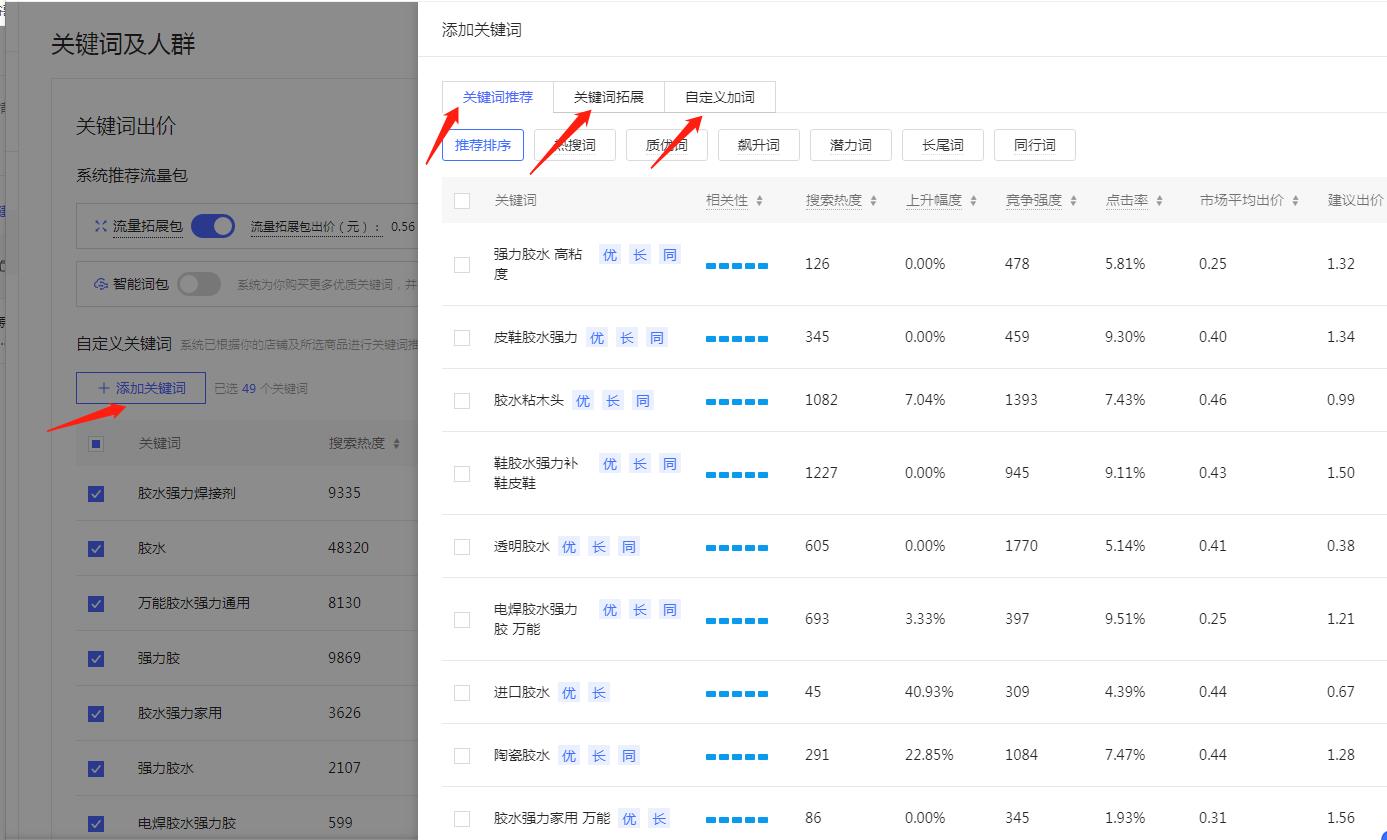Screen dimensions: 1387x840
Task: Click 长 tag on 鞋胶水强力补鞋皮鞋 row
Action: [x=640, y=464]
